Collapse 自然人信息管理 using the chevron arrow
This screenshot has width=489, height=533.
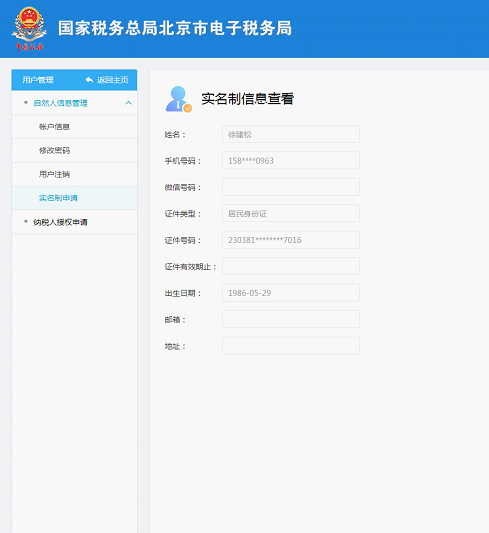(x=128, y=103)
